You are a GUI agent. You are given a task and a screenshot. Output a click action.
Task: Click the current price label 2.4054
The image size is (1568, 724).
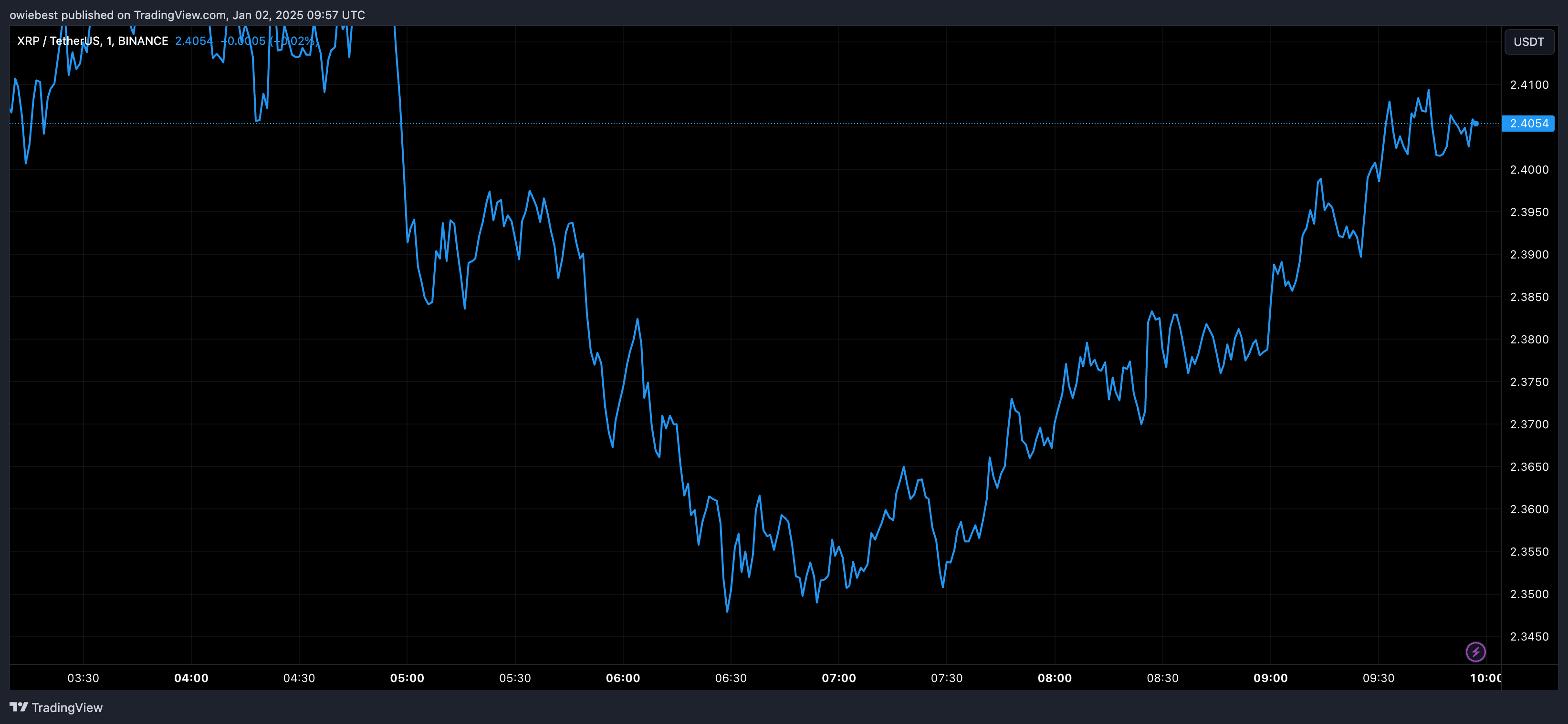point(1528,124)
